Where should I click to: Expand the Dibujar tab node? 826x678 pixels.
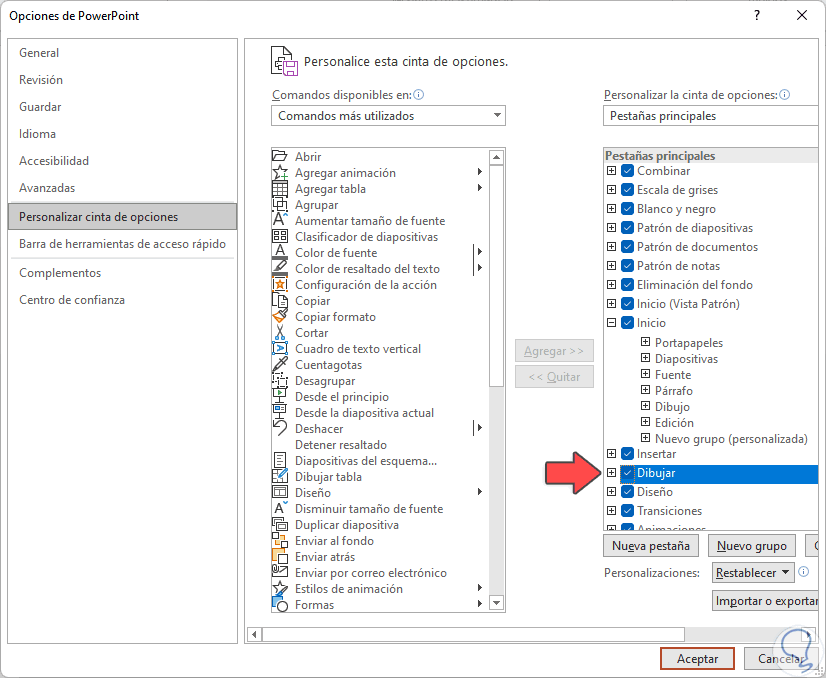(x=611, y=473)
